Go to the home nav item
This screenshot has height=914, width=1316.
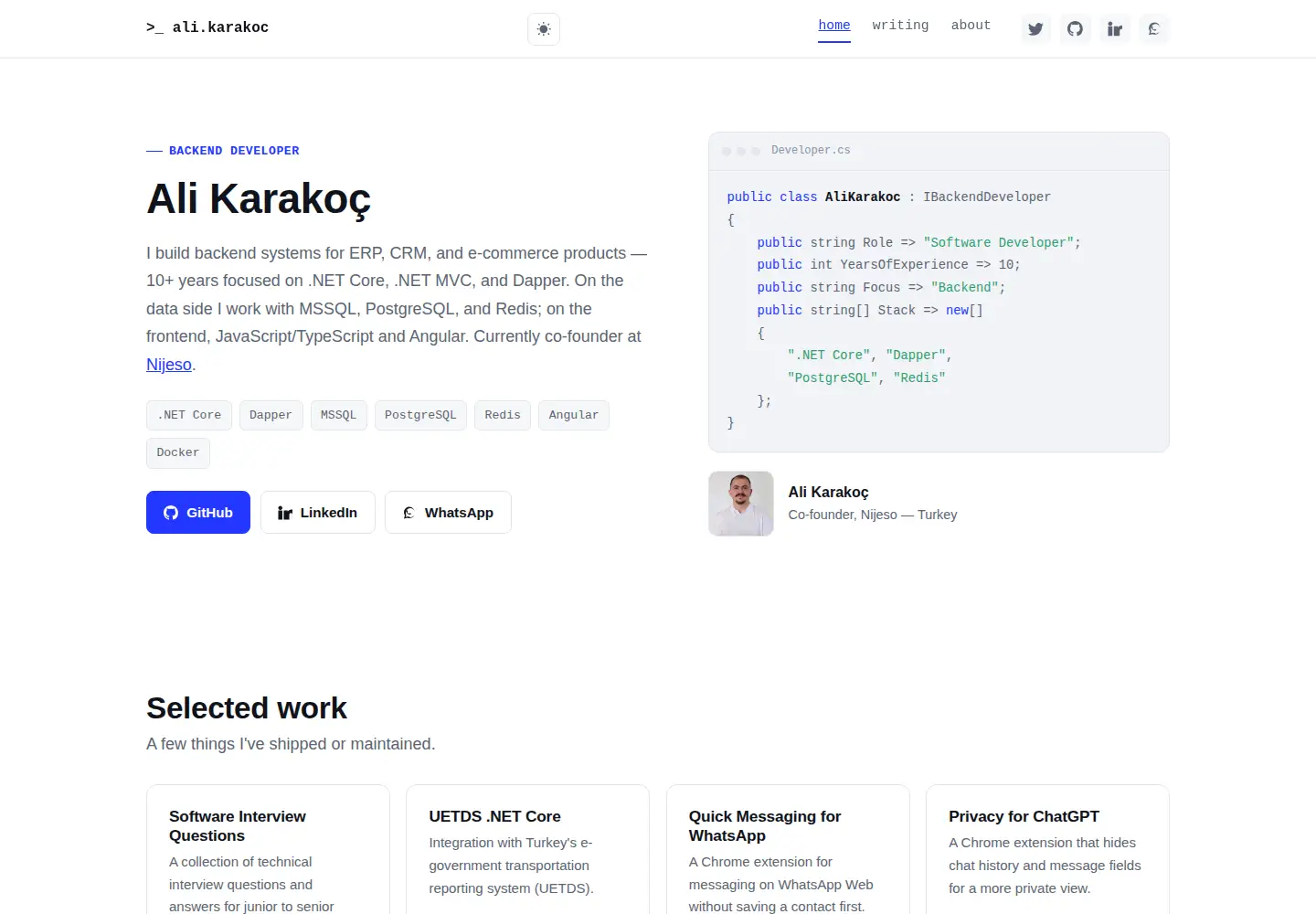point(834,26)
